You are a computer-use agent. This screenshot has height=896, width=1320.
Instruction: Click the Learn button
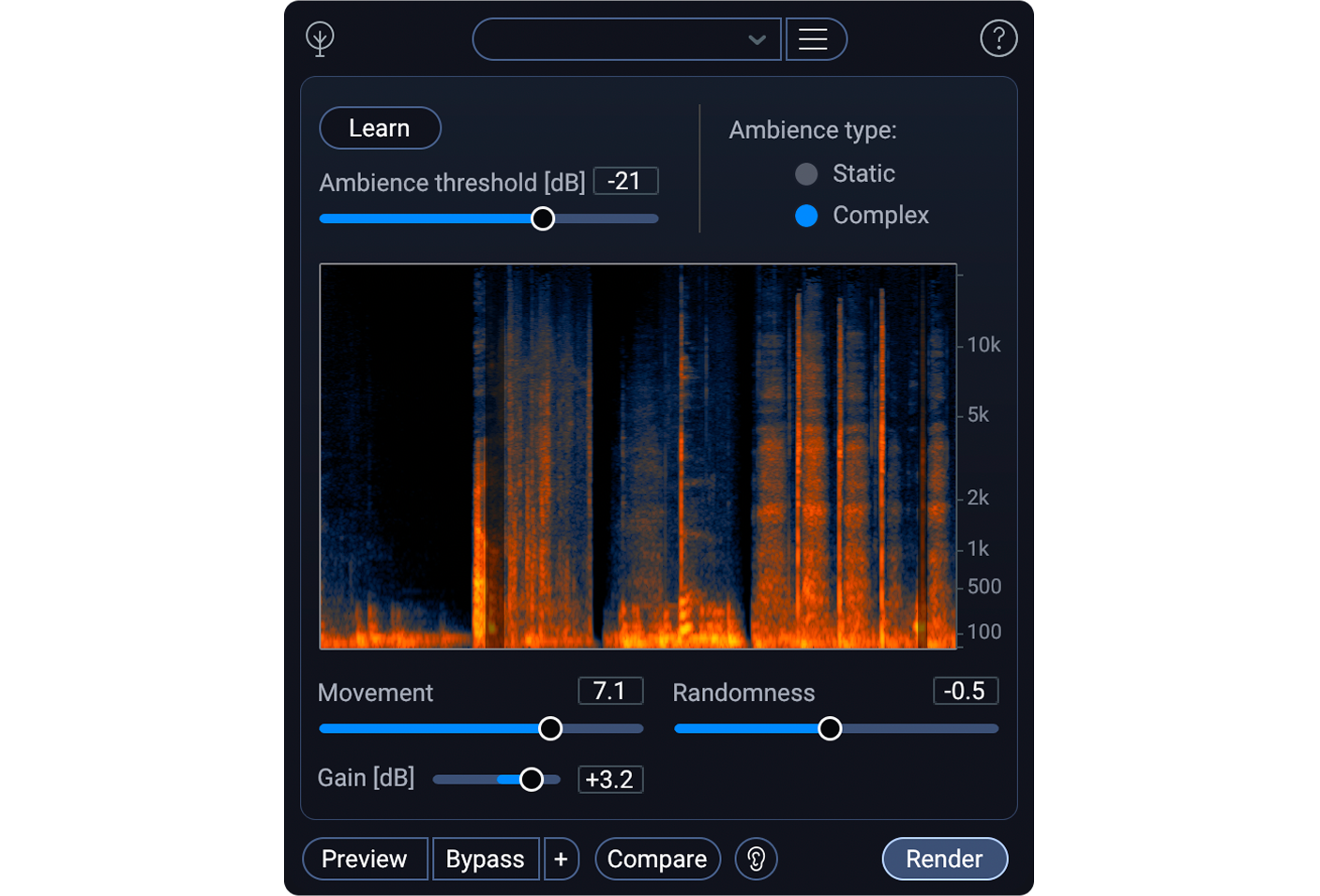pyautogui.click(x=380, y=127)
